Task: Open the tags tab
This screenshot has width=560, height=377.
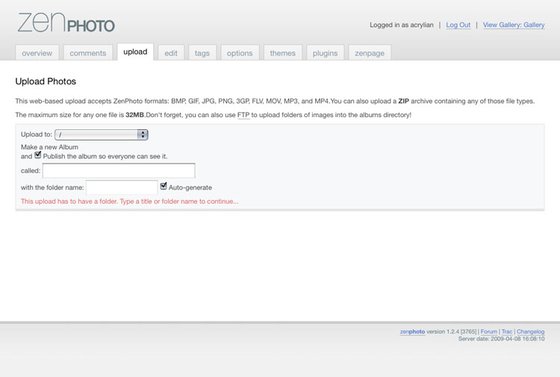Action: coord(202,53)
